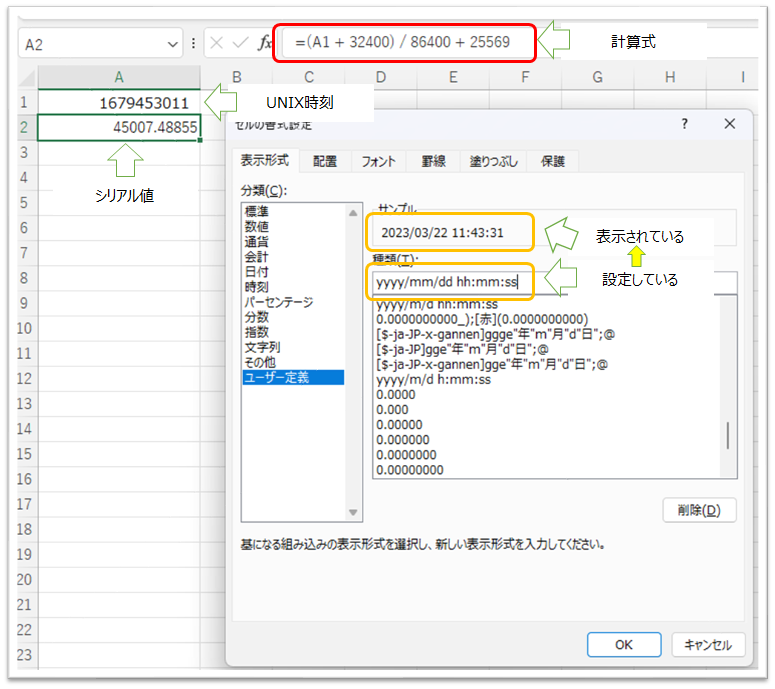This screenshot has height=689, width=775.
Task: Open the Name Box dropdown arrow
Action: click(x=172, y=44)
